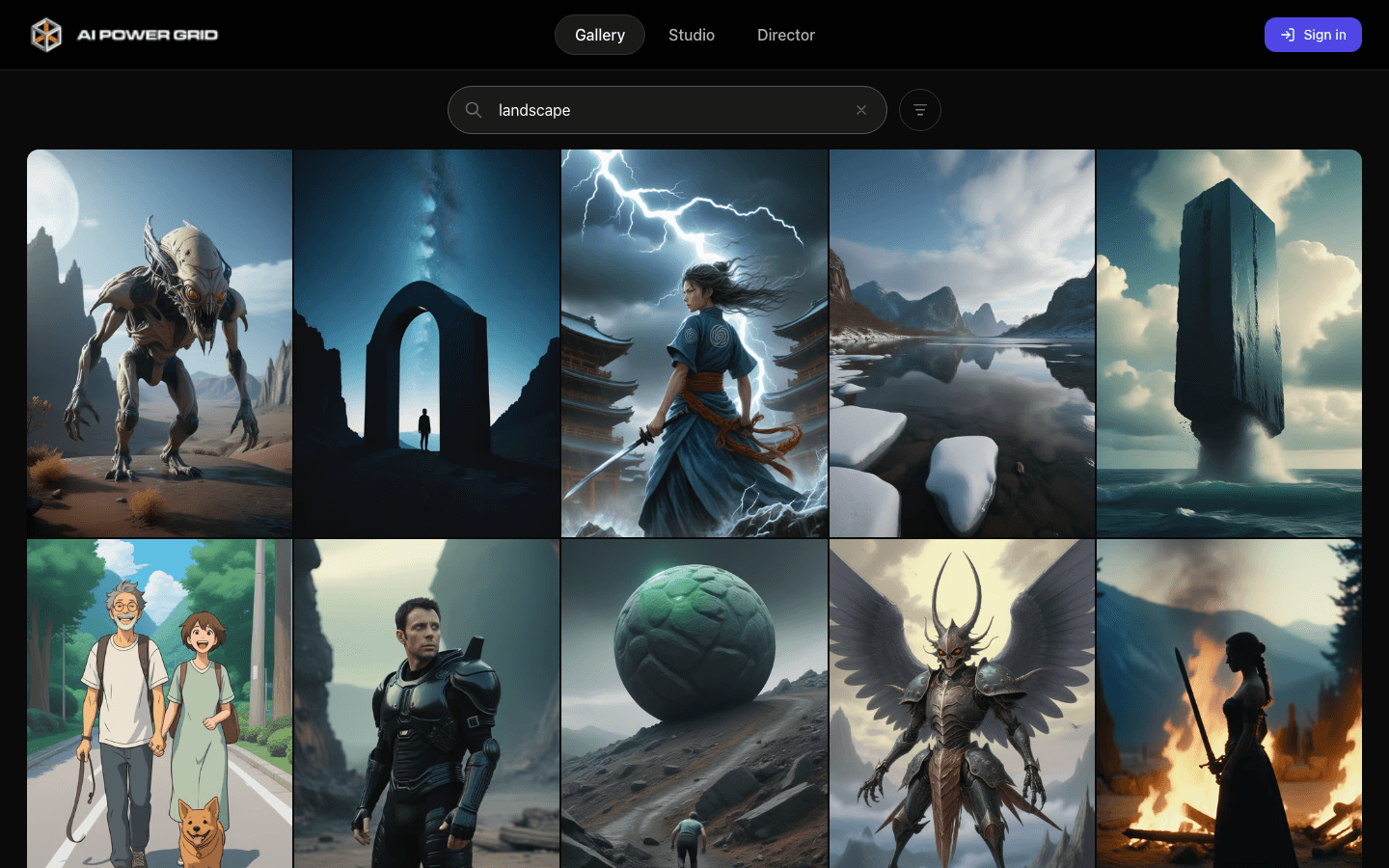Click the AI Power Grid cube logo

click(x=45, y=35)
